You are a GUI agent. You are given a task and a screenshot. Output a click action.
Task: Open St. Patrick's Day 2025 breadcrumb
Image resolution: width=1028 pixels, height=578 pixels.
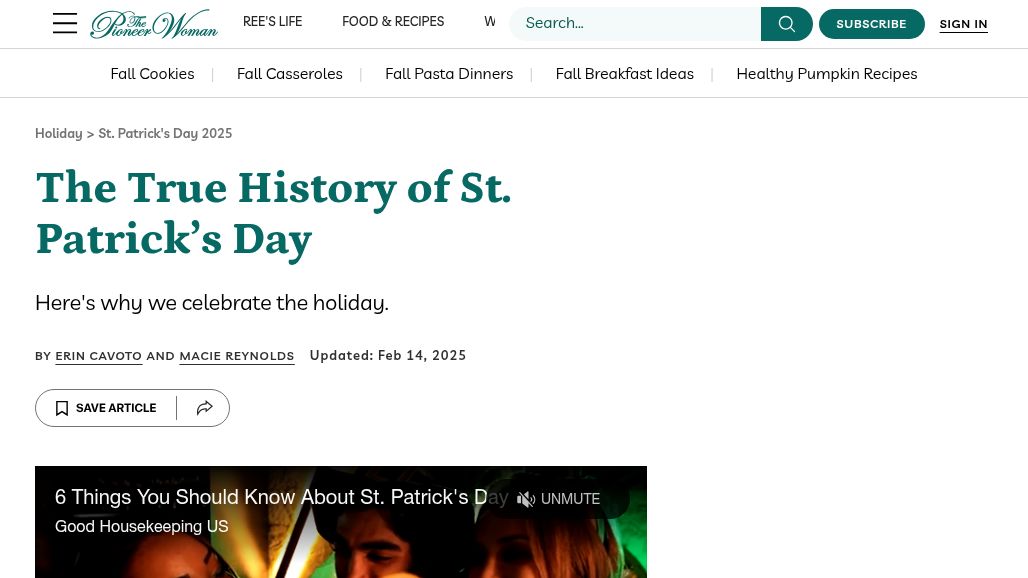click(165, 134)
